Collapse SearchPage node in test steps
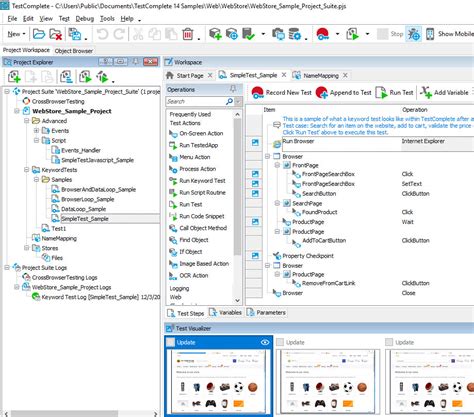474x417 pixels. [x=277, y=203]
